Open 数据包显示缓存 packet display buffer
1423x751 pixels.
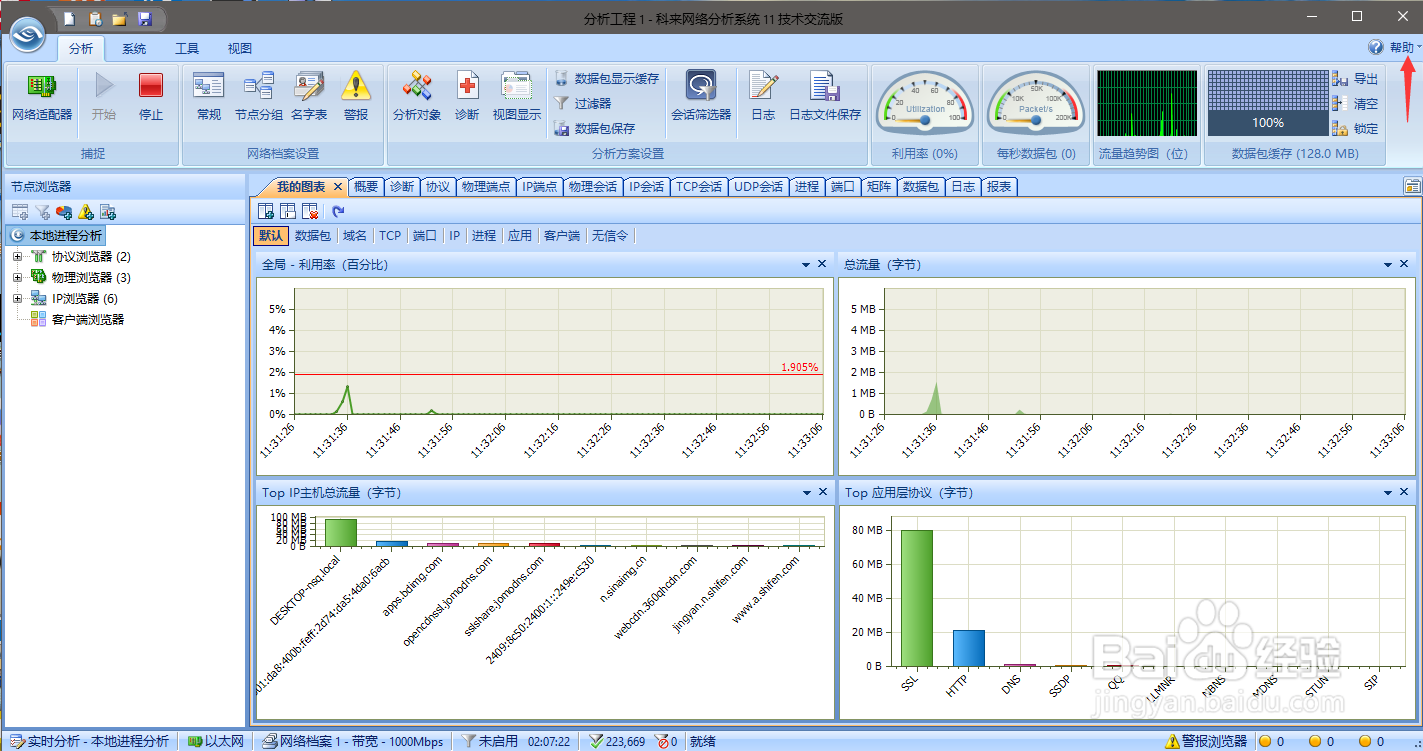click(x=607, y=78)
